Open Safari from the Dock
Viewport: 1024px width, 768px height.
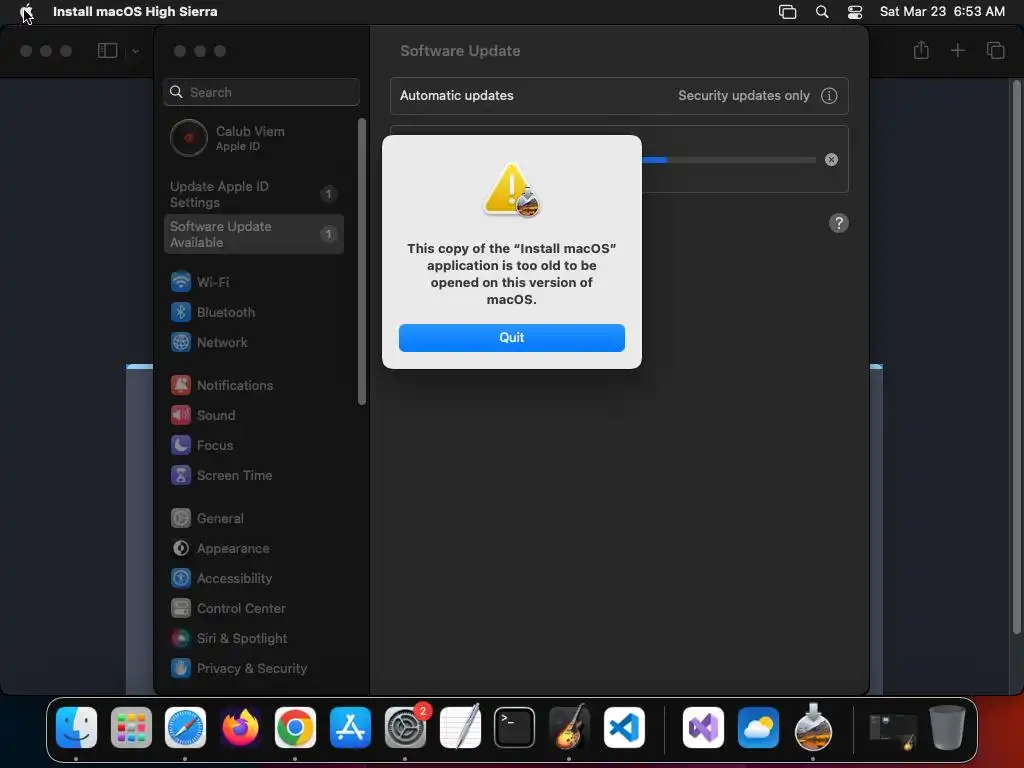[185, 728]
